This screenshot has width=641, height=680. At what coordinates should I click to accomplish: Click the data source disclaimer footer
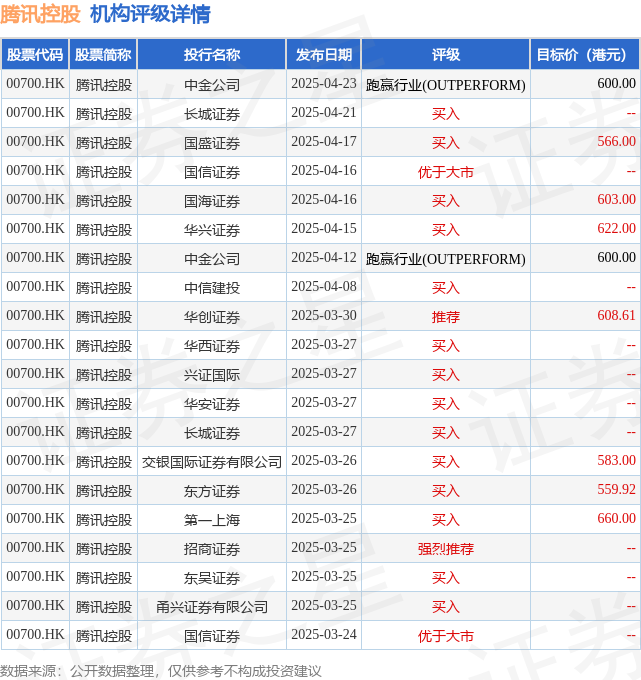160,671
